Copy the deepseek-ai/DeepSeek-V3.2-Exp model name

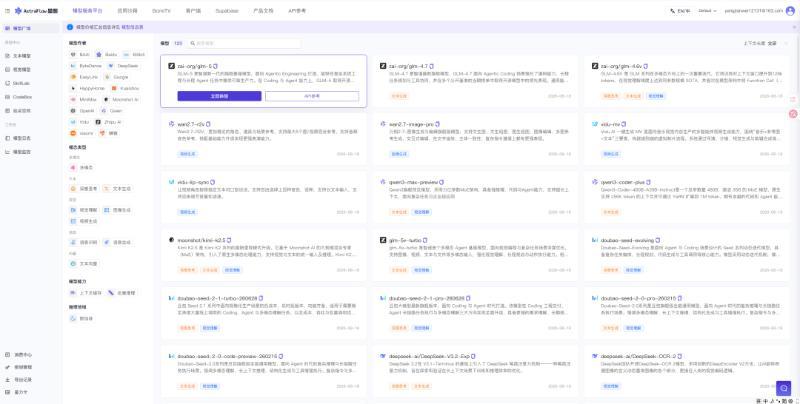(x=473, y=356)
